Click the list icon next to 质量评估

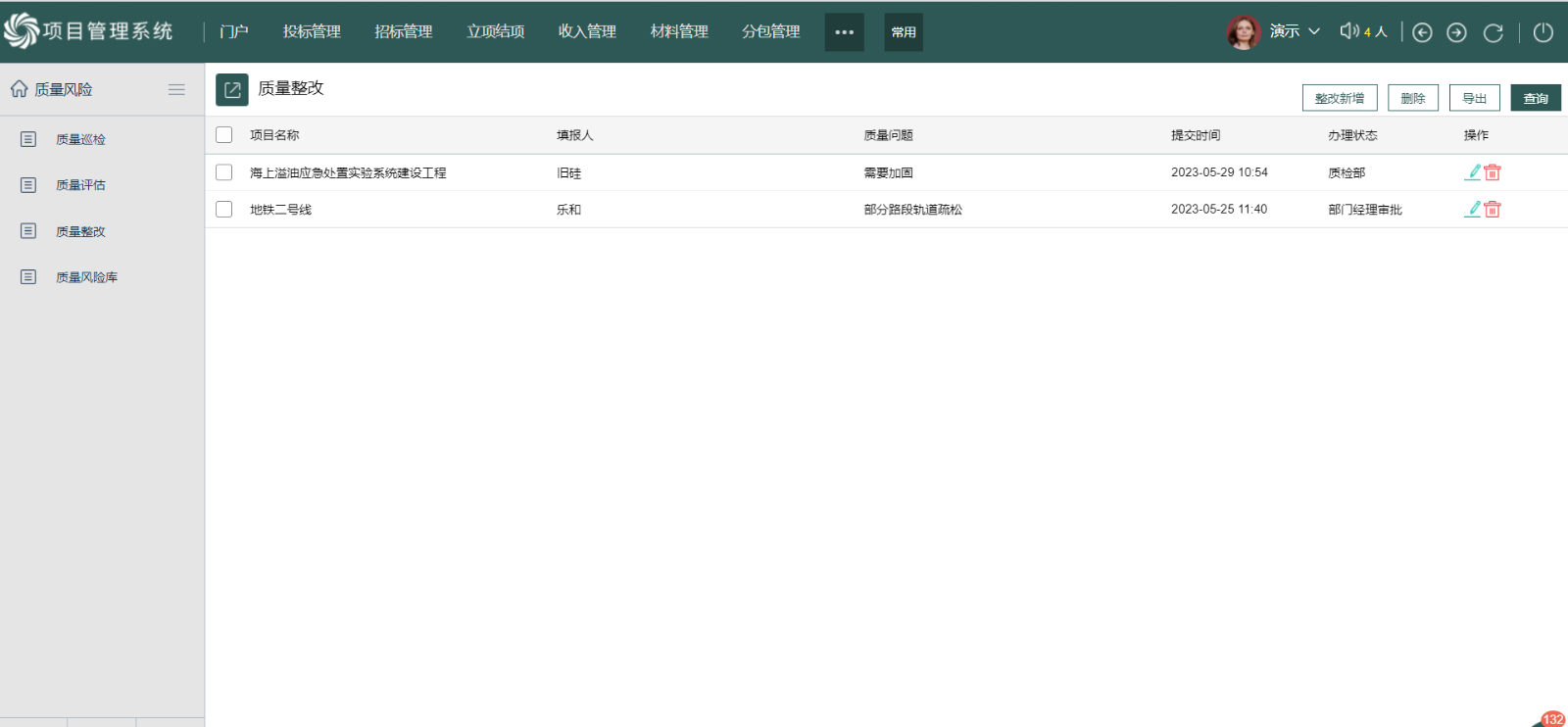[28, 185]
